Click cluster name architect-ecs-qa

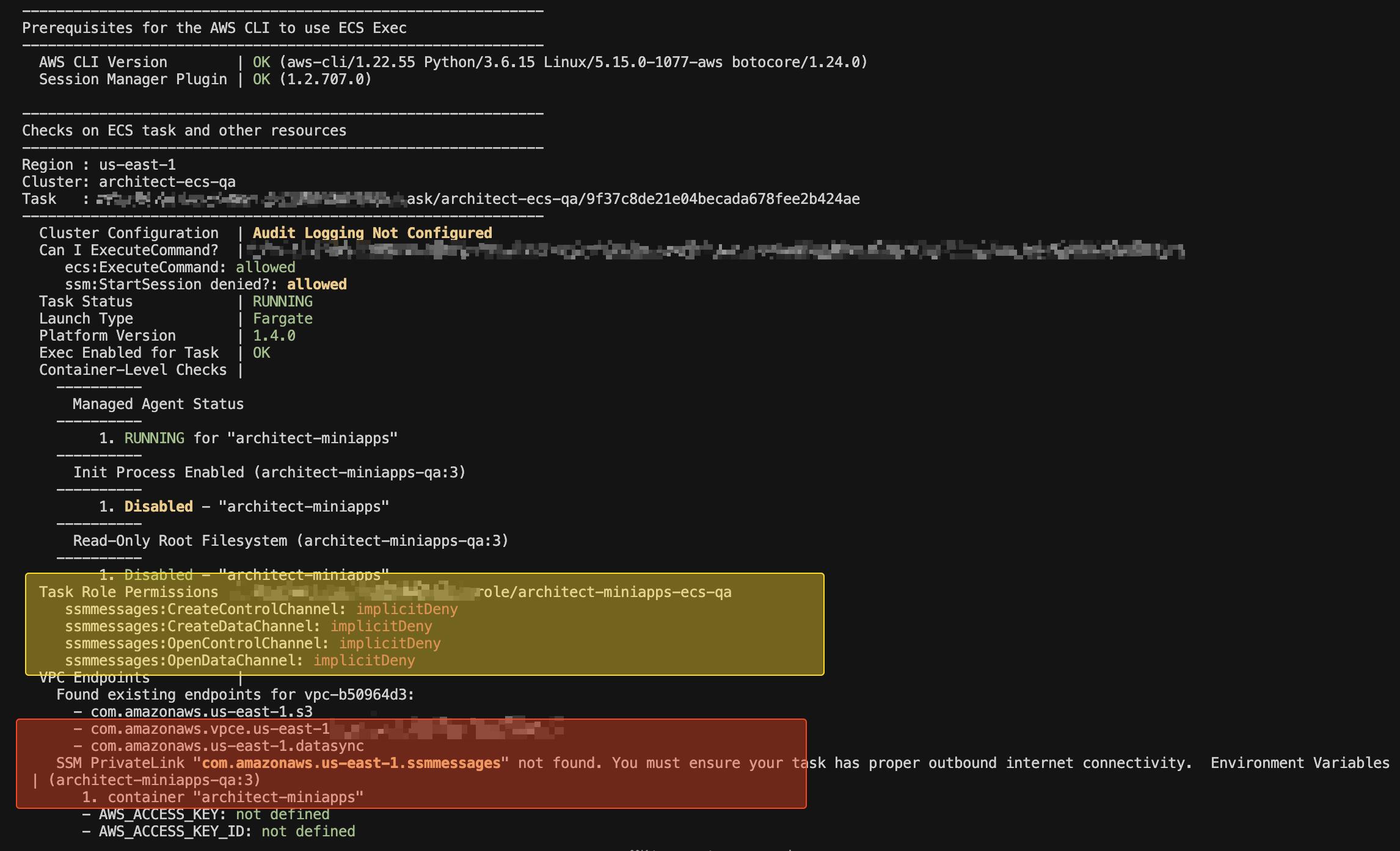pos(167,182)
